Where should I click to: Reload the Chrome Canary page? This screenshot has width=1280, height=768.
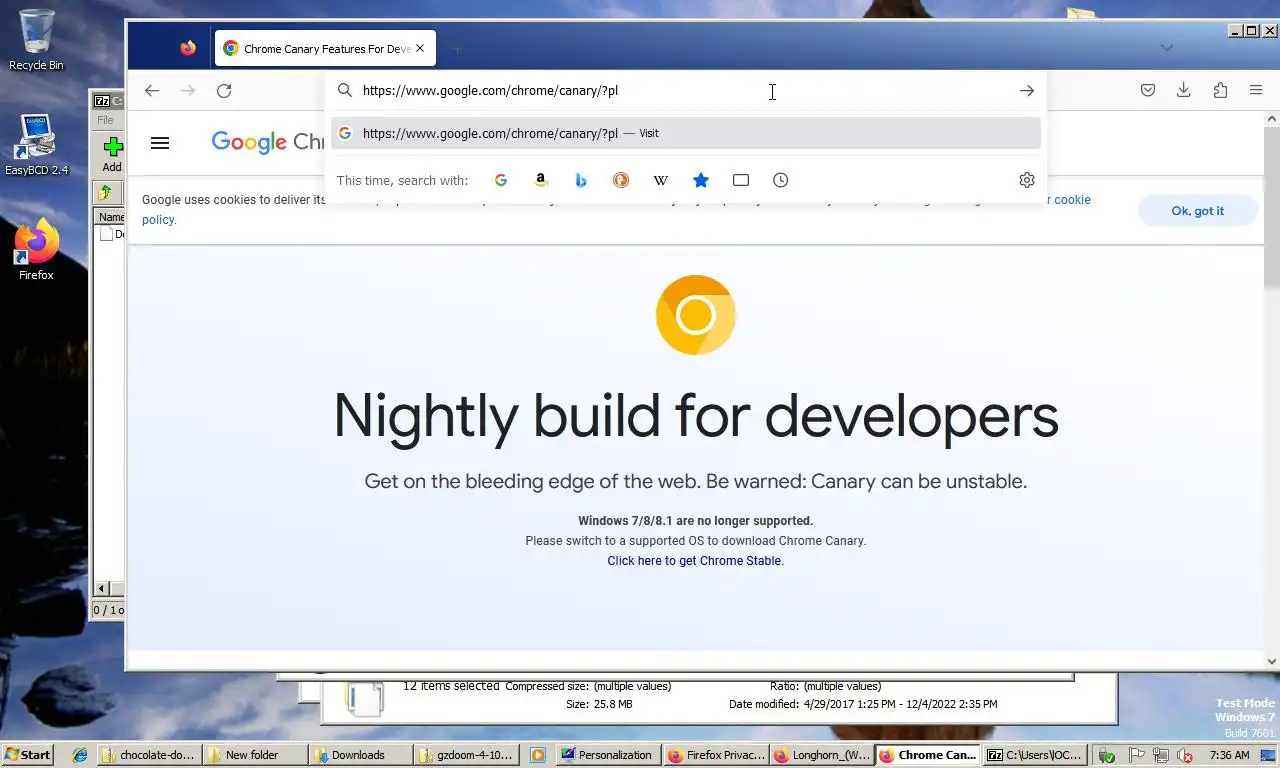(224, 91)
